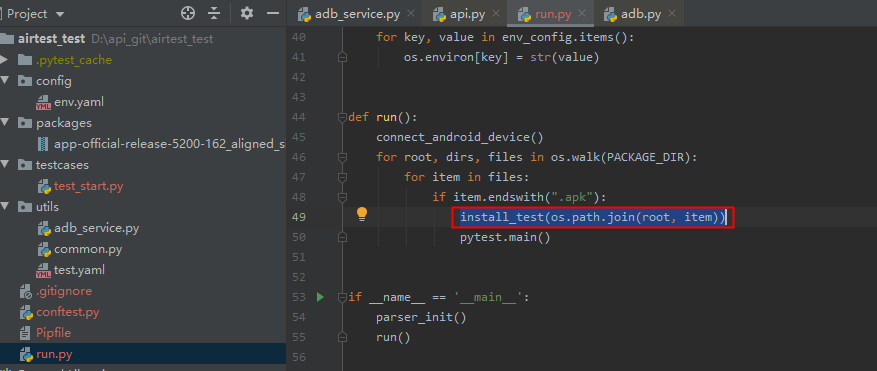Close the adb.py tab
Image resolution: width=877 pixels, height=371 pixels.
pyautogui.click(x=672, y=13)
